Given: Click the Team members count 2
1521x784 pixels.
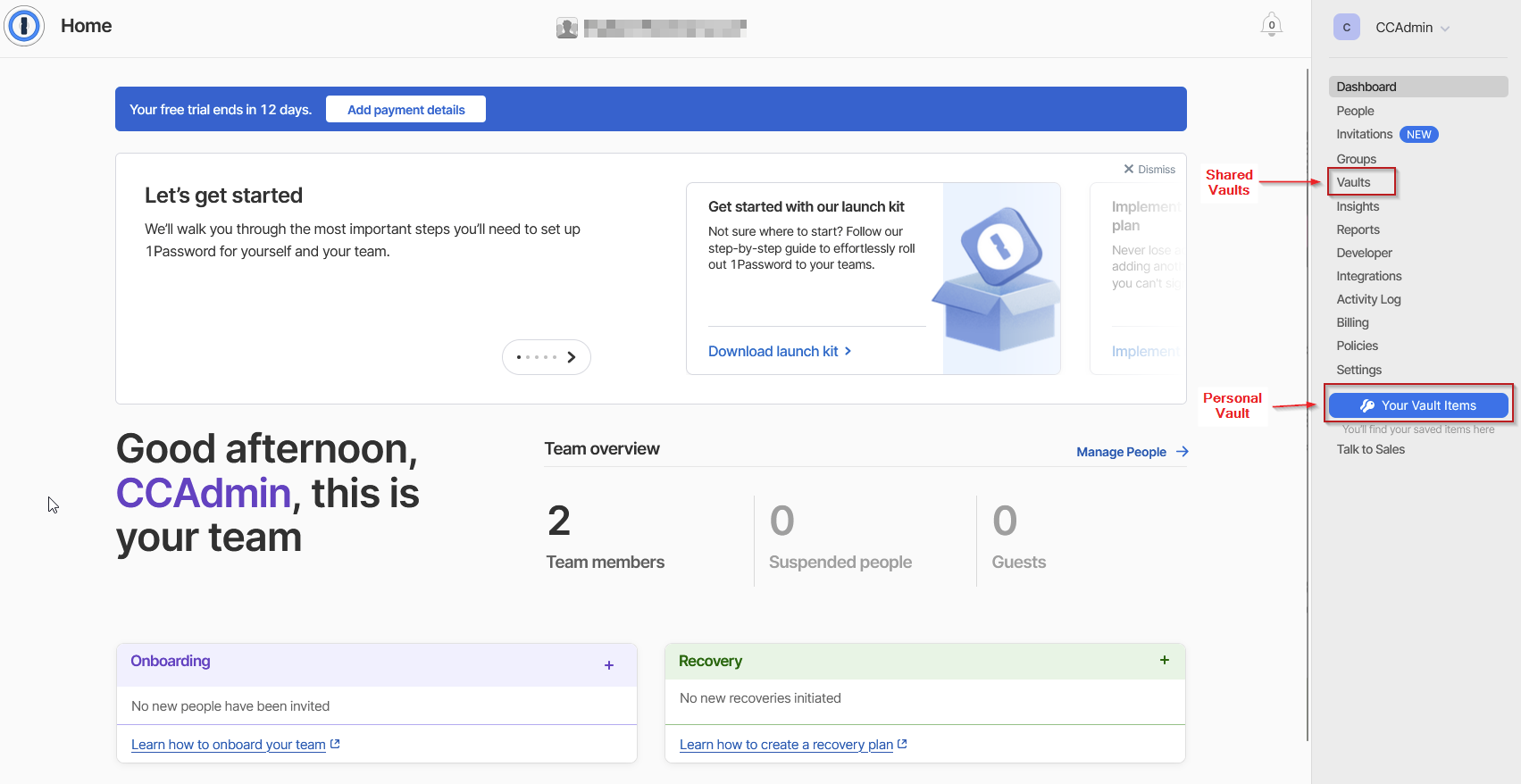Looking at the screenshot, I should (559, 521).
